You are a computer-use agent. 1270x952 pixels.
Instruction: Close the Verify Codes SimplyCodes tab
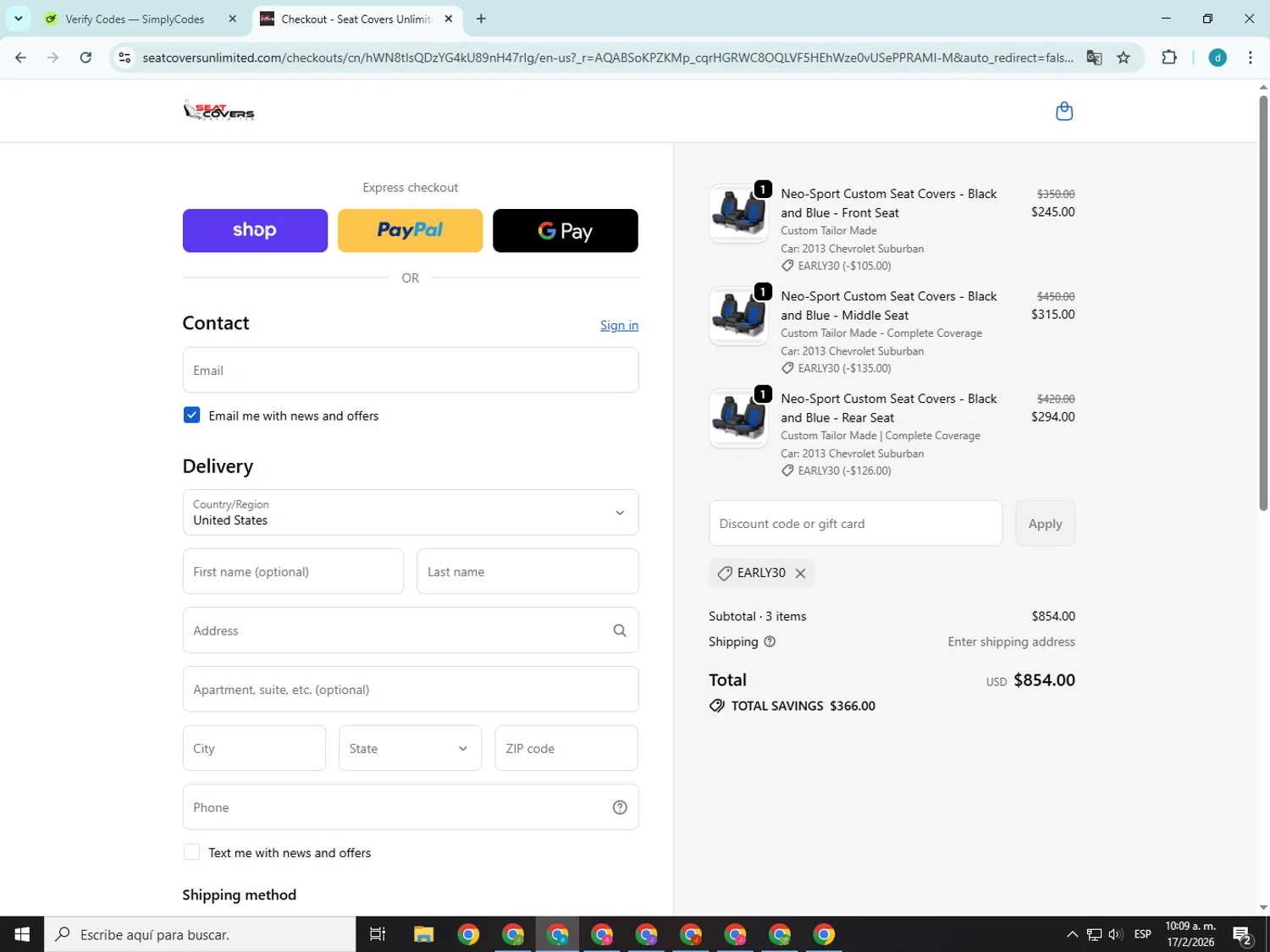coord(232,19)
